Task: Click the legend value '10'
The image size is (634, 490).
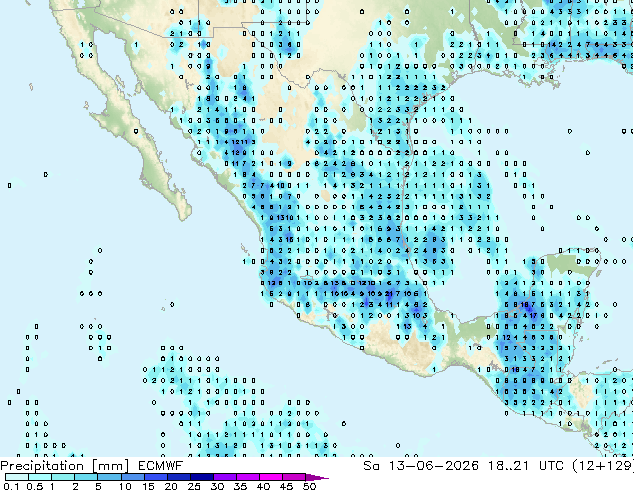Action: tap(125, 486)
